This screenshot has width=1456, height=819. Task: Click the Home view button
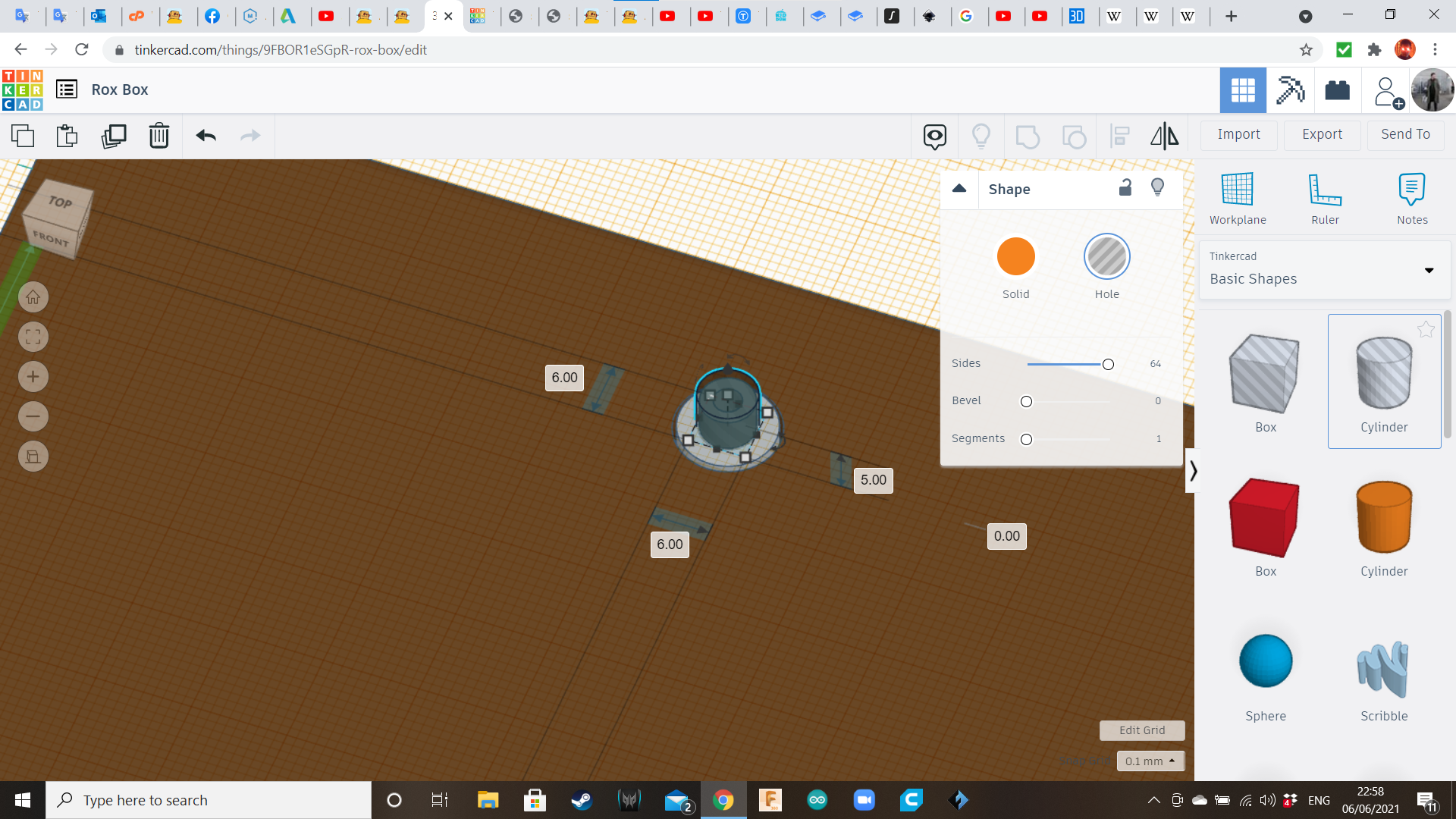(x=33, y=297)
